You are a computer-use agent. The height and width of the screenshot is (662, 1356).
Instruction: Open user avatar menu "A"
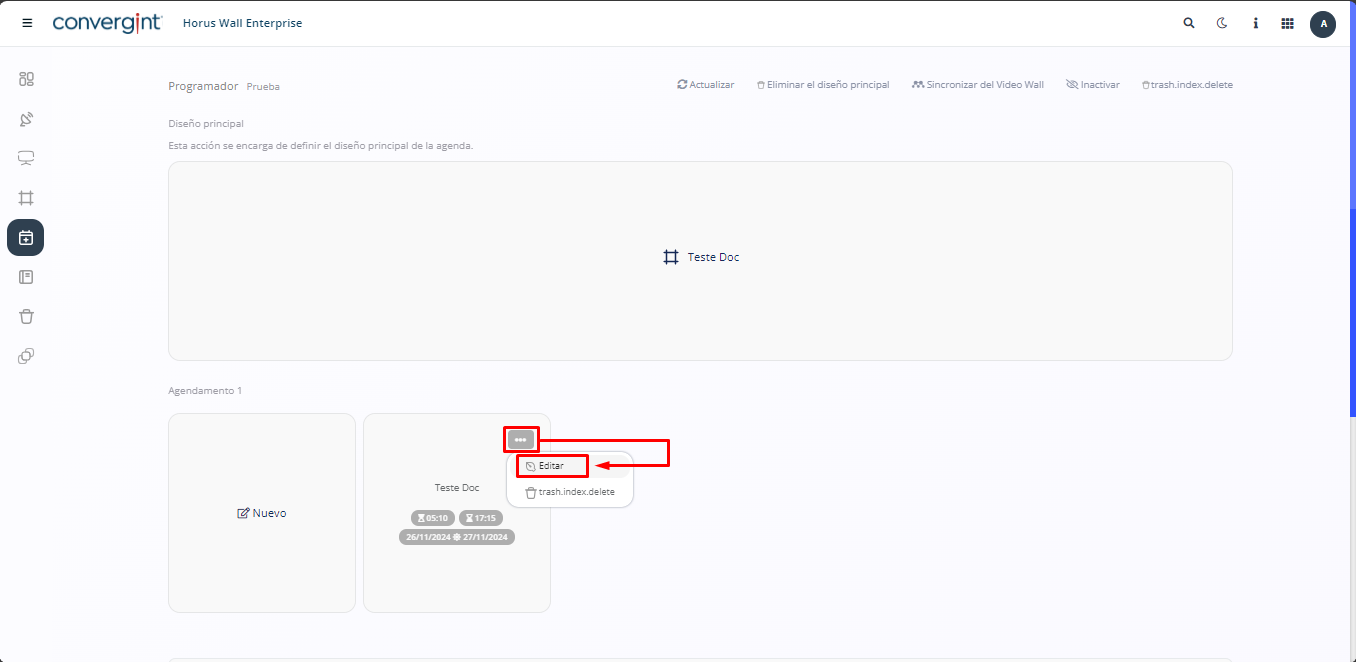click(1322, 24)
